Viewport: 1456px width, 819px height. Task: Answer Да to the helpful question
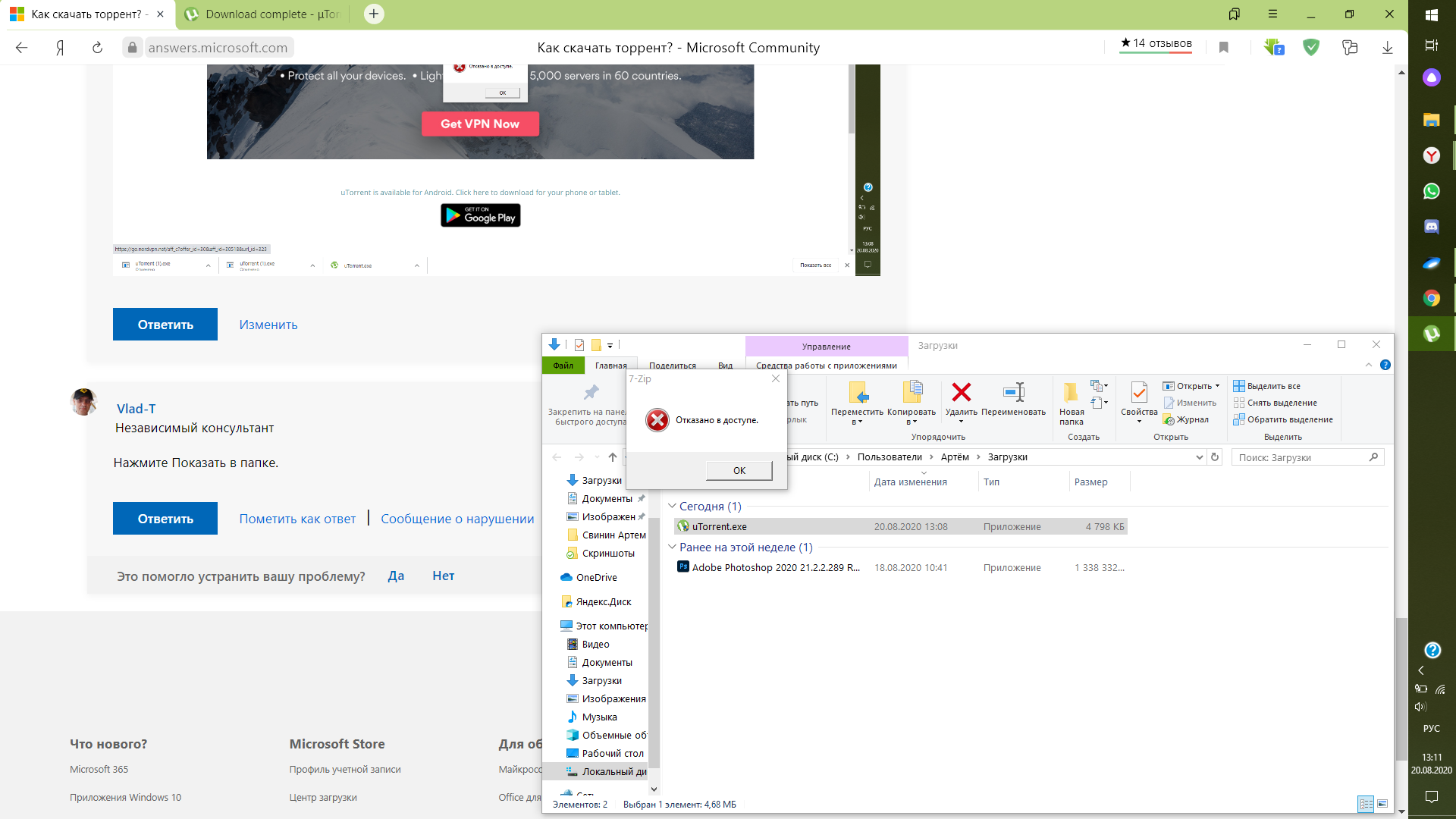[396, 576]
